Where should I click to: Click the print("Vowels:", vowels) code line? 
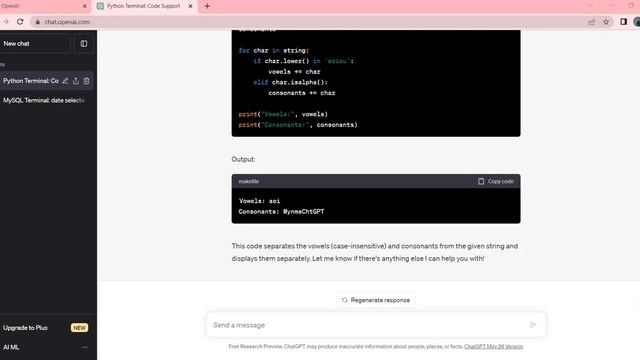point(283,114)
